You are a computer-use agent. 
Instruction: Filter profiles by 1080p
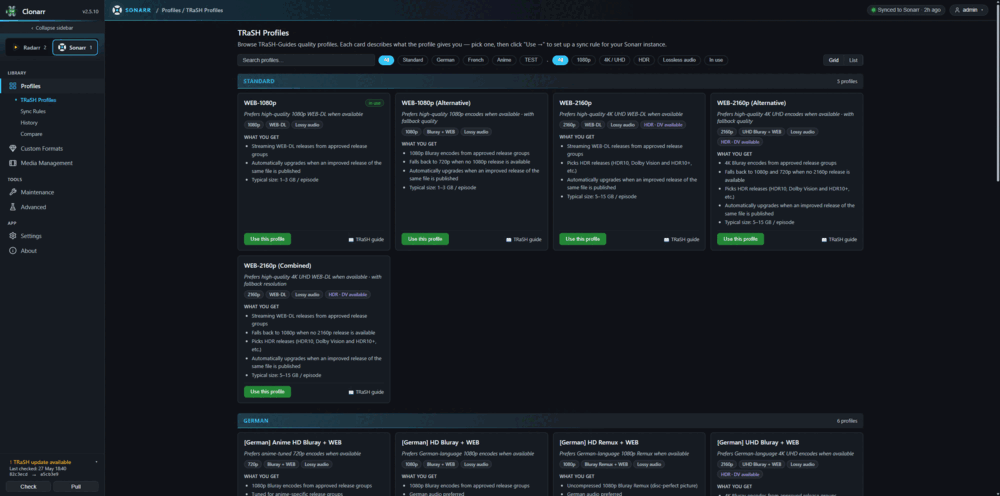click(583, 60)
